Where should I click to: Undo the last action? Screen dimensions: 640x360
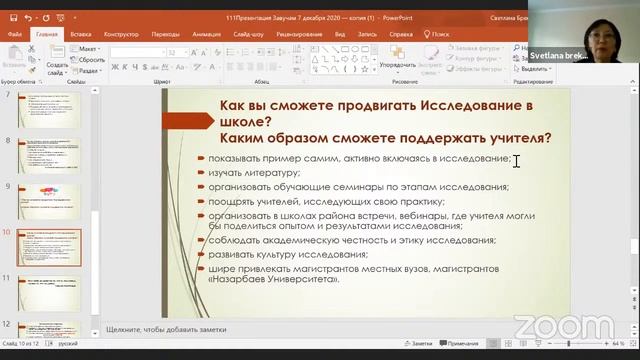point(28,18)
